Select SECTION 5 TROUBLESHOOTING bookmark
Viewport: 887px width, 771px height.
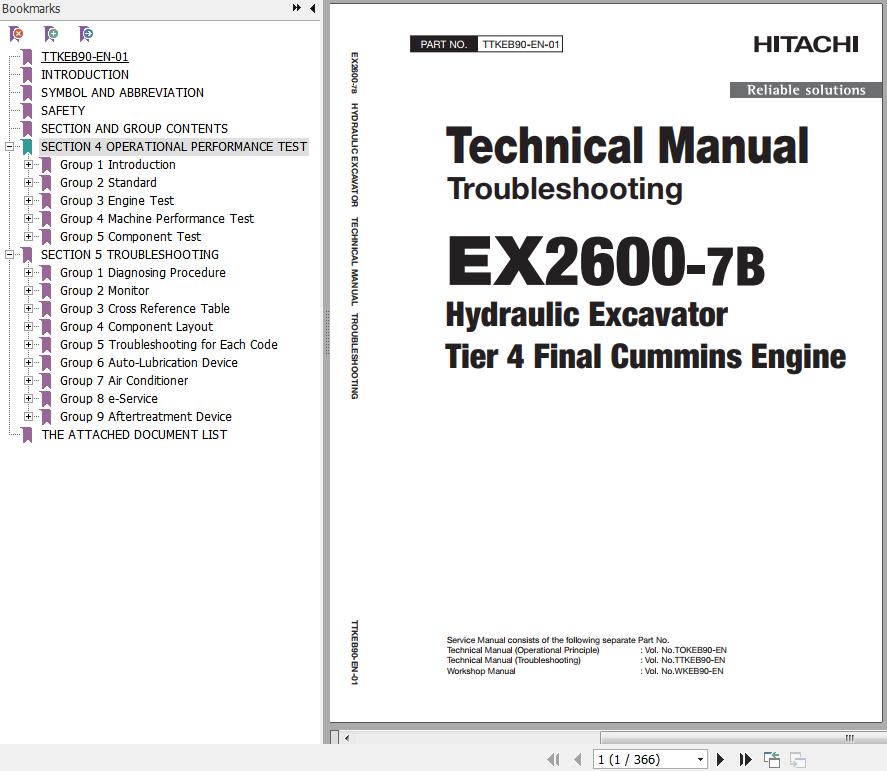[x=130, y=255]
